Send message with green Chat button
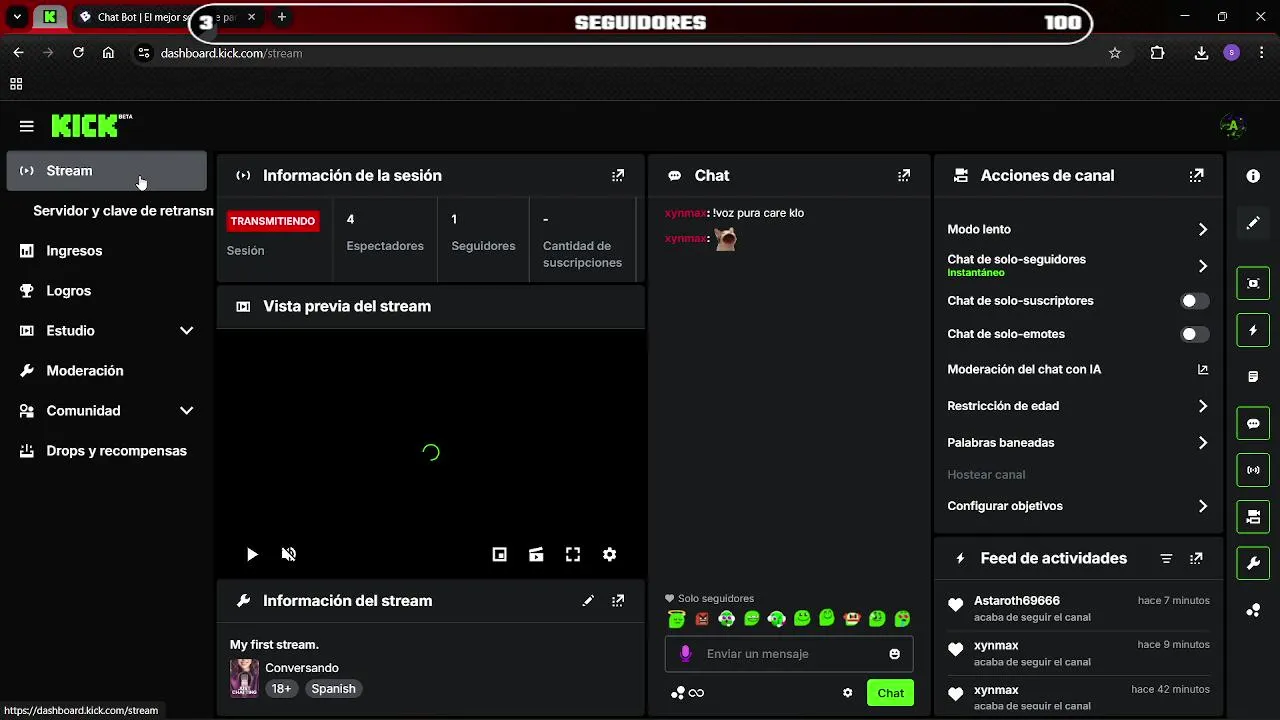1280x720 pixels. (x=890, y=693)
